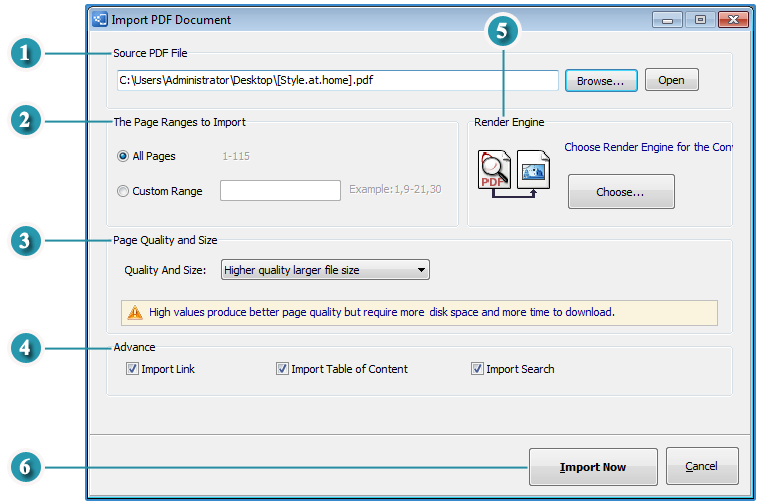Click the Cancel button

702,466
